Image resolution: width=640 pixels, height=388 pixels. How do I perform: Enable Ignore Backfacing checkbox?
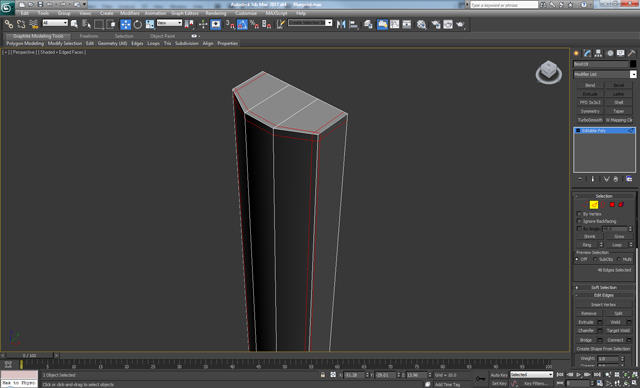(579, 221)
